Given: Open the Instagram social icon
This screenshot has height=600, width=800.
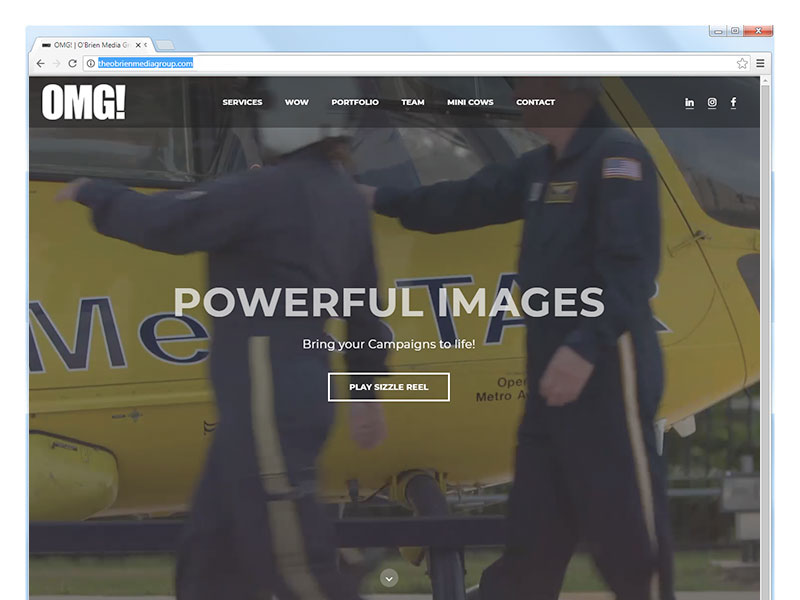Looking at the screenshot, I should tap(712, 102).
